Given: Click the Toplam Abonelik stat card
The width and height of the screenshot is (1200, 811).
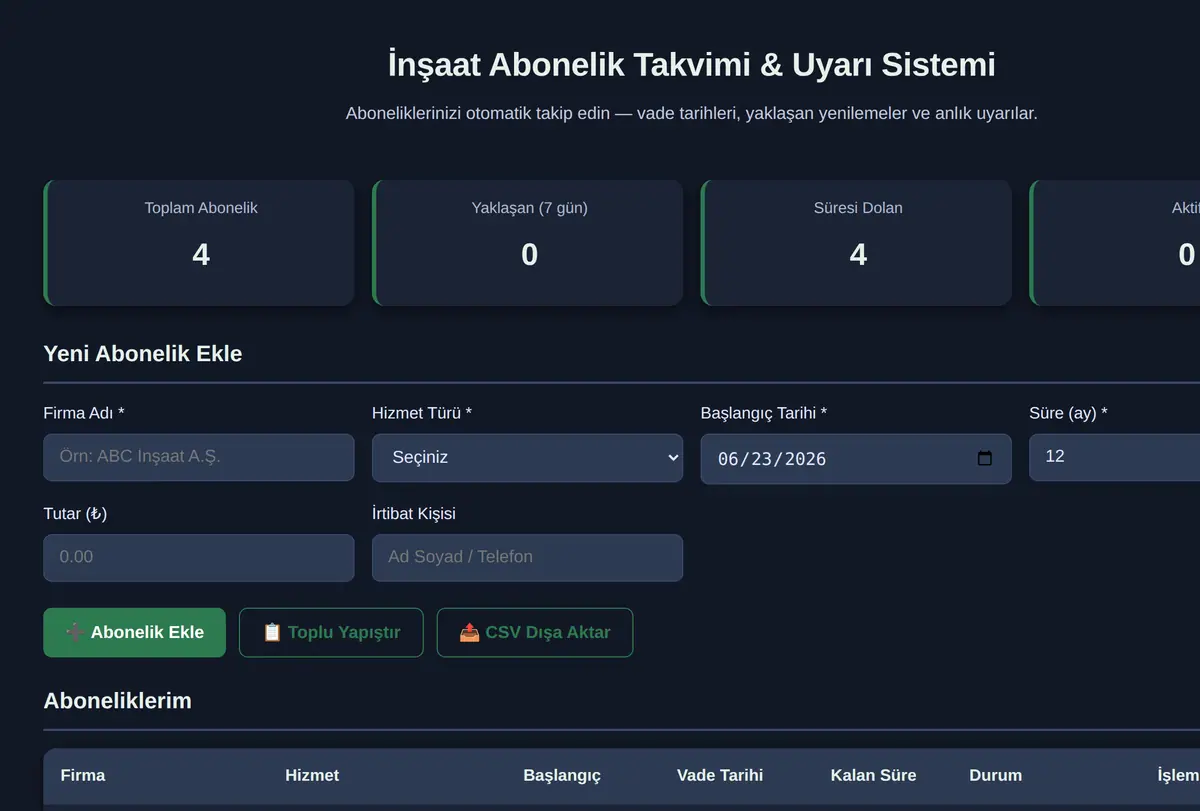Looking at the screenshot, I should pos(199,243).
